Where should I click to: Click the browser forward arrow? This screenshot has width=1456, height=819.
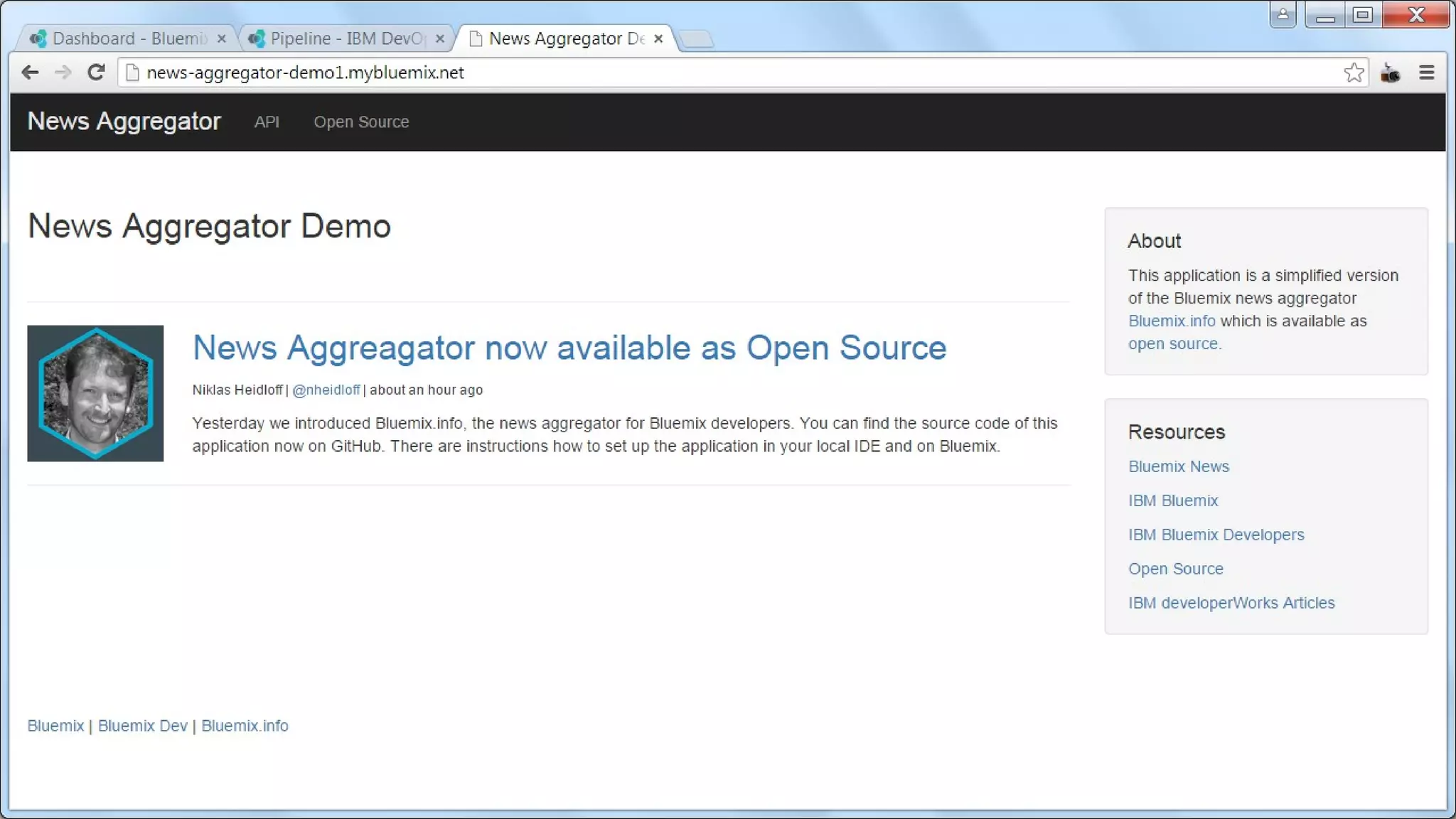[63, 73]
